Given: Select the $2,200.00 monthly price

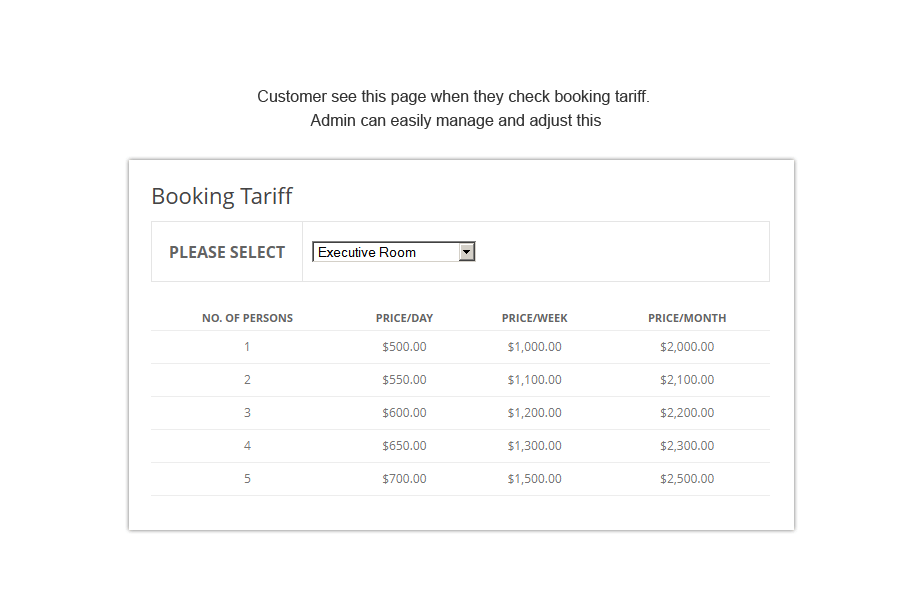Looking at the screenshot, I should 687,413.
